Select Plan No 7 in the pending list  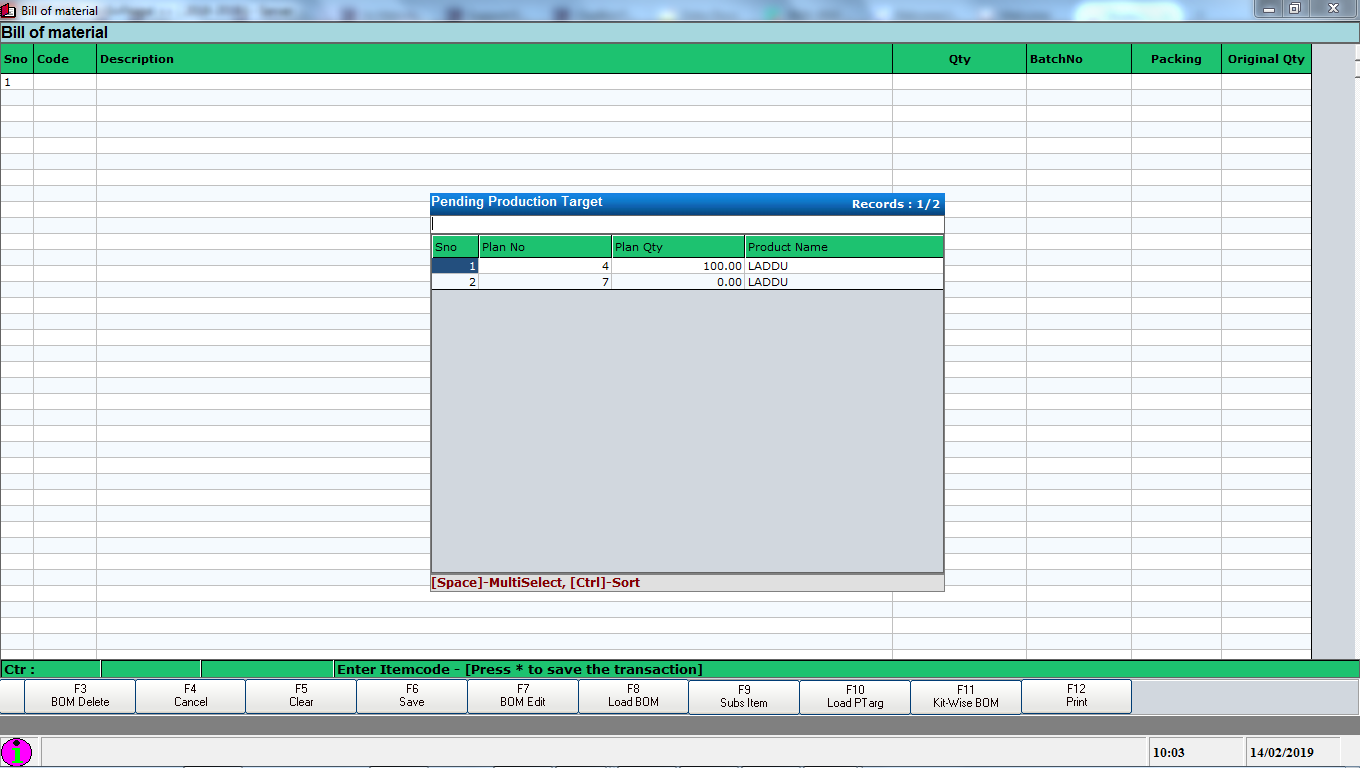click(x=545, y=282)
